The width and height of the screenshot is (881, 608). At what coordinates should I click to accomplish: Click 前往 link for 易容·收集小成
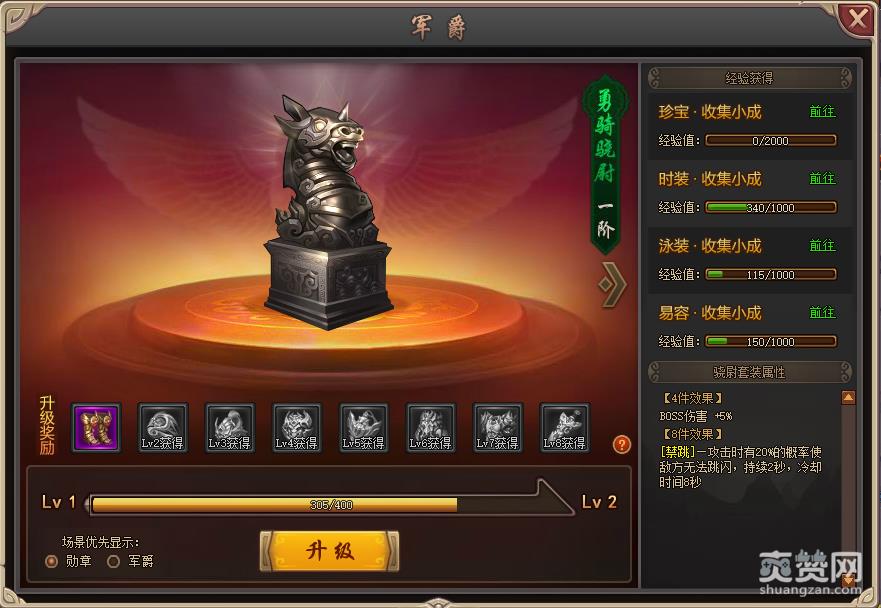[x=822, y=312]
